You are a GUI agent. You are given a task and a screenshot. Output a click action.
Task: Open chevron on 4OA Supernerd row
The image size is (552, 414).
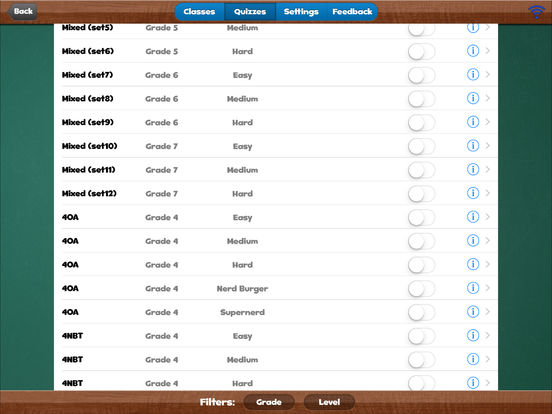[488, 312]
